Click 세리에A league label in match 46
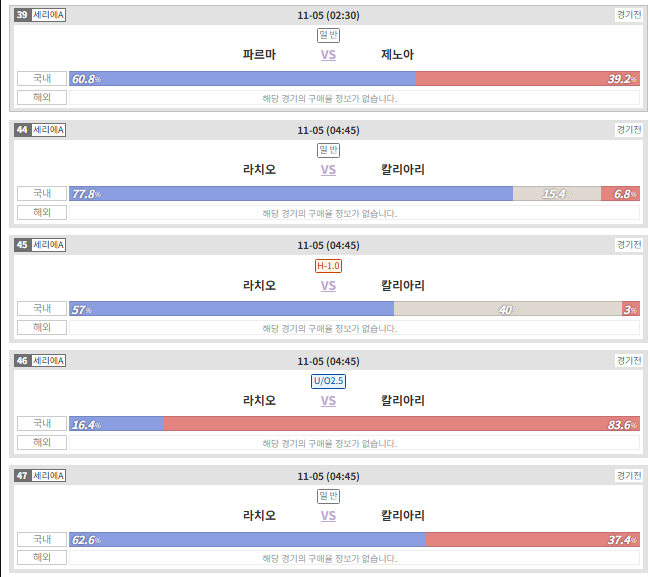 click(x=49, y=360)
